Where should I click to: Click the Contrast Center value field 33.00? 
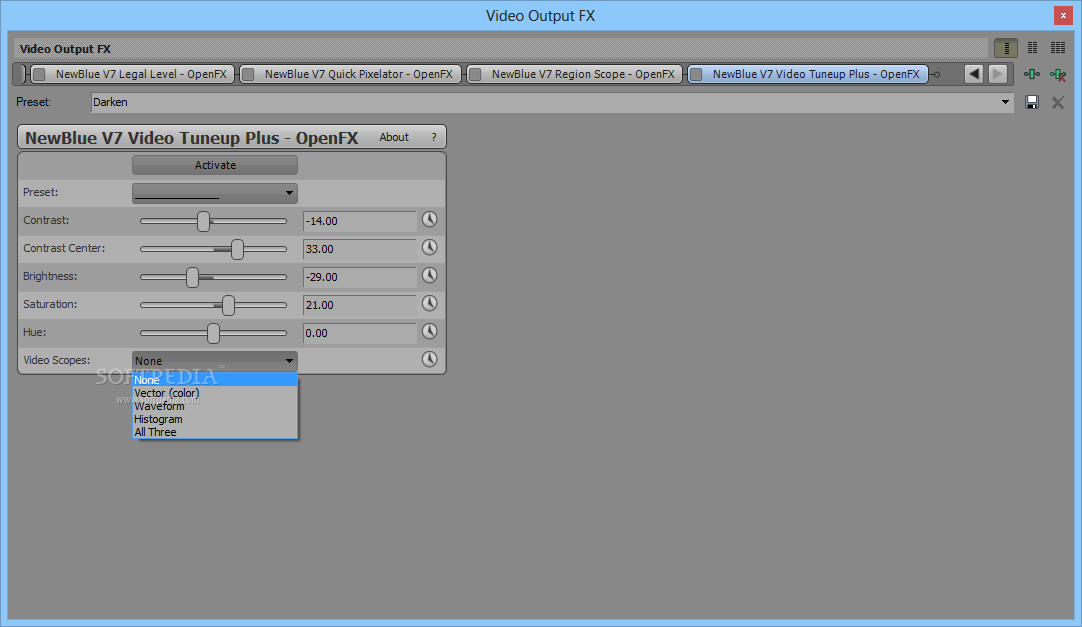pyautogui.click(x=360, y=249)
